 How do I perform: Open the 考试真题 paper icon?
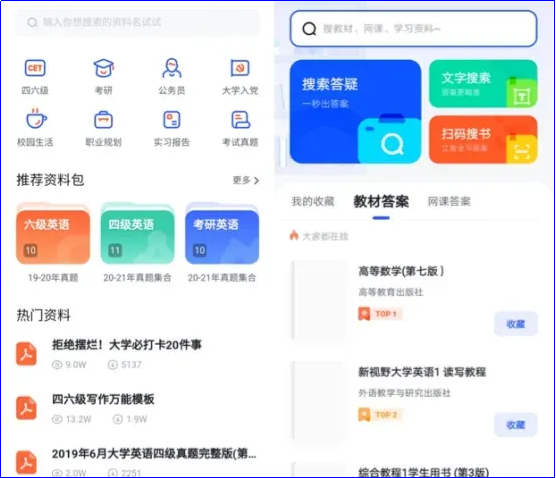[x=240, y=120]
